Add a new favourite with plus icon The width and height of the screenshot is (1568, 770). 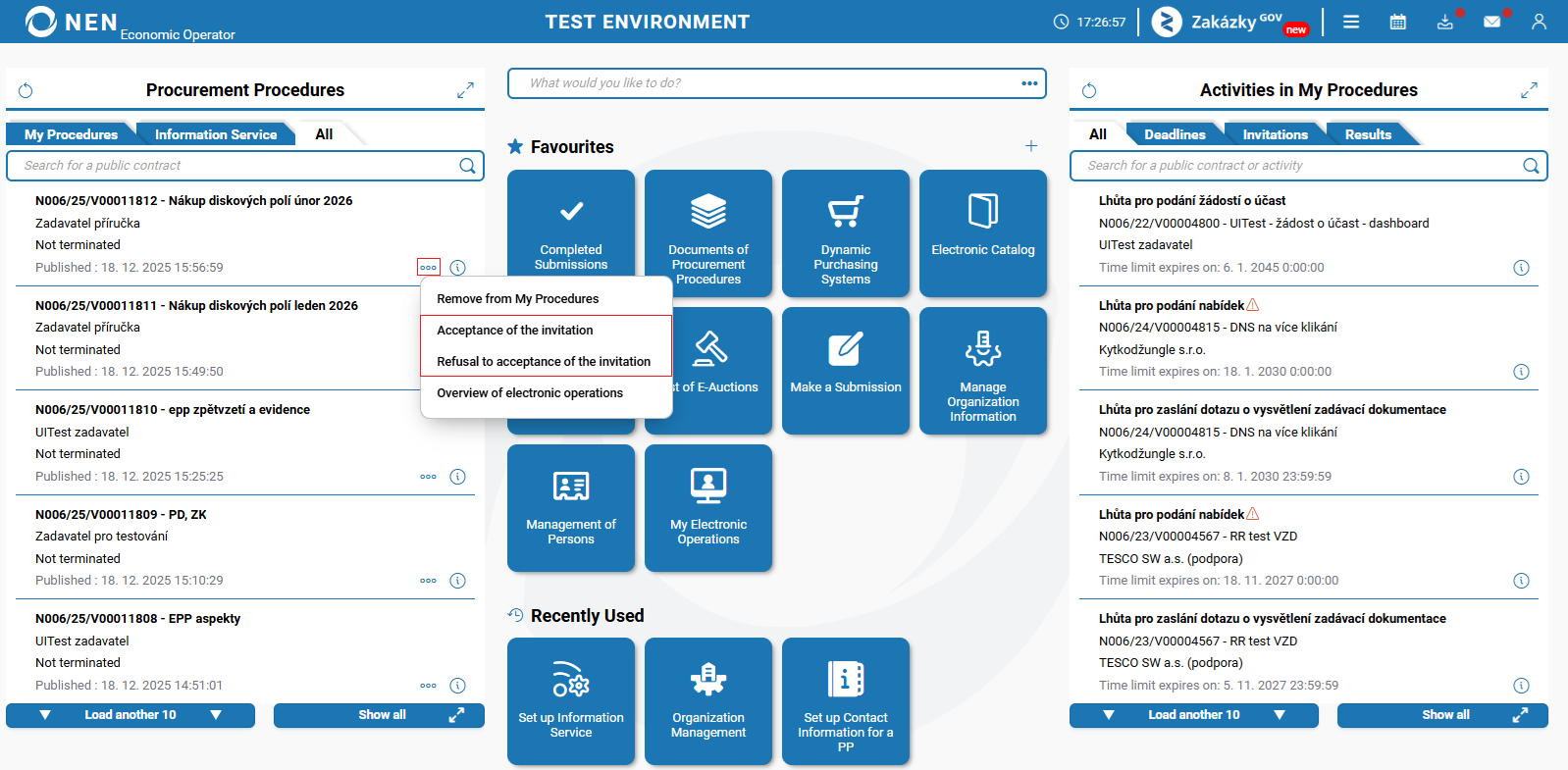point(1031,146)
